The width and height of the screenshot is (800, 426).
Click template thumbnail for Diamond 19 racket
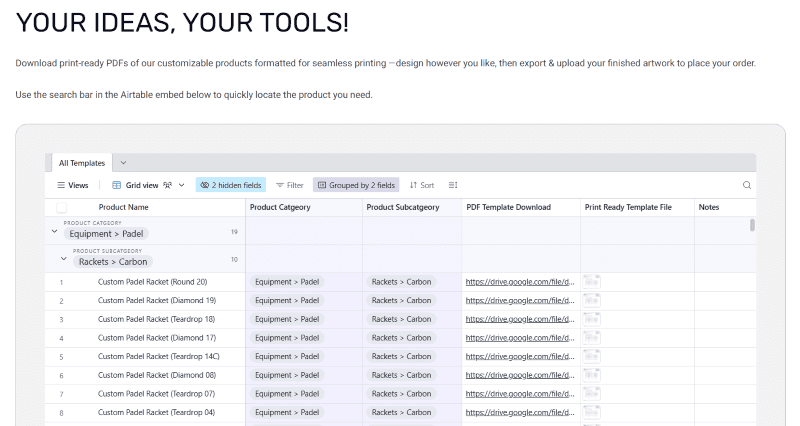pos(591,301)
